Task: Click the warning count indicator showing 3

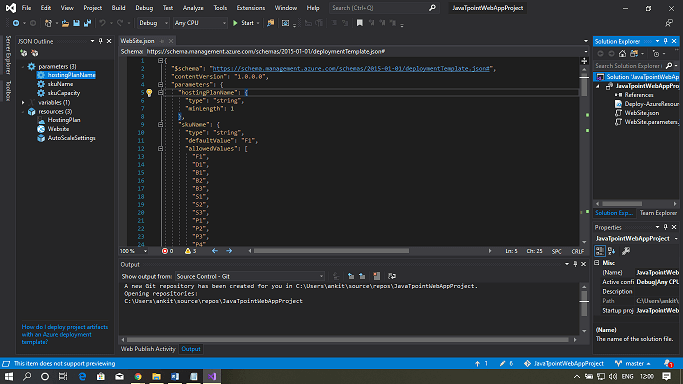Action: [190, 251]
